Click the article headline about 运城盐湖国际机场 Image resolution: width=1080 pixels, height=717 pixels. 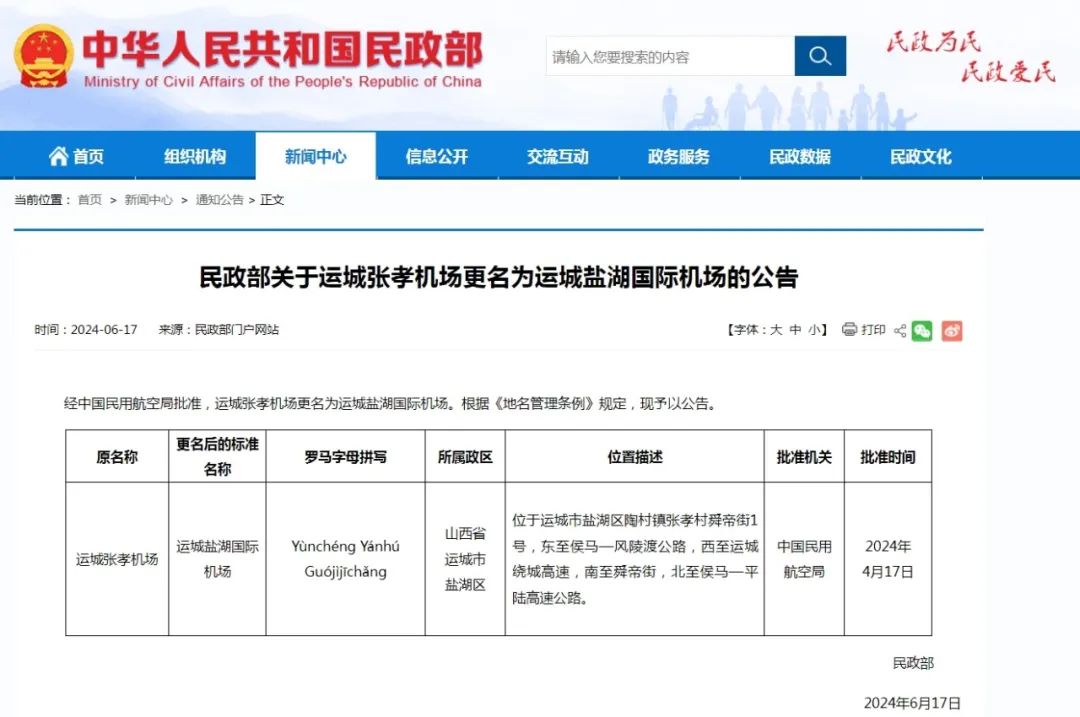click(499, 277)
